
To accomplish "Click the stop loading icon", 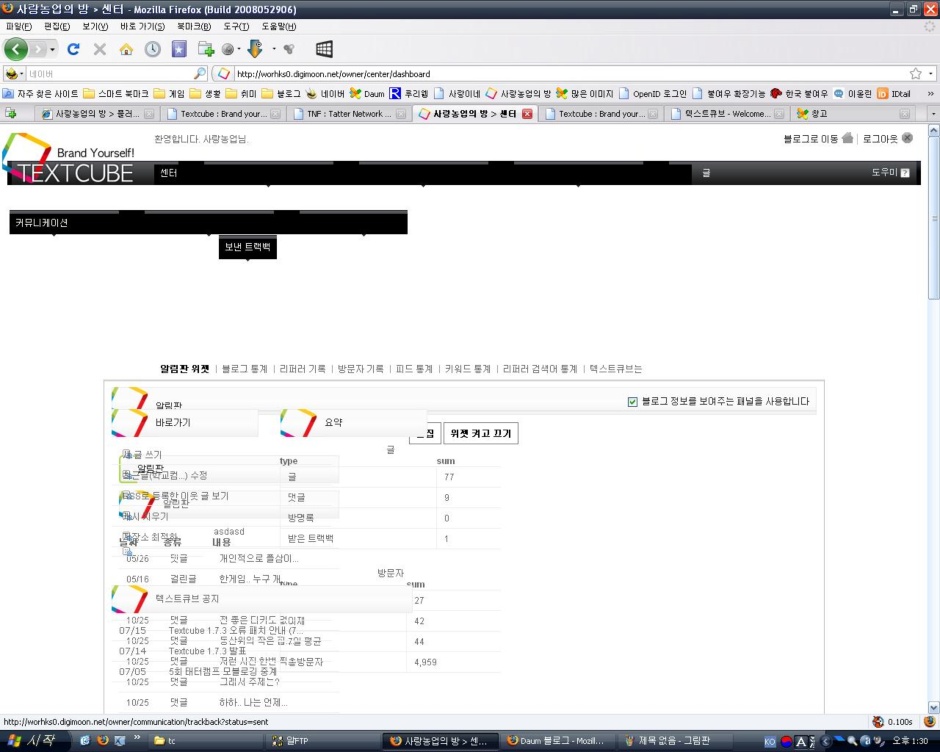I will (99, 50).
